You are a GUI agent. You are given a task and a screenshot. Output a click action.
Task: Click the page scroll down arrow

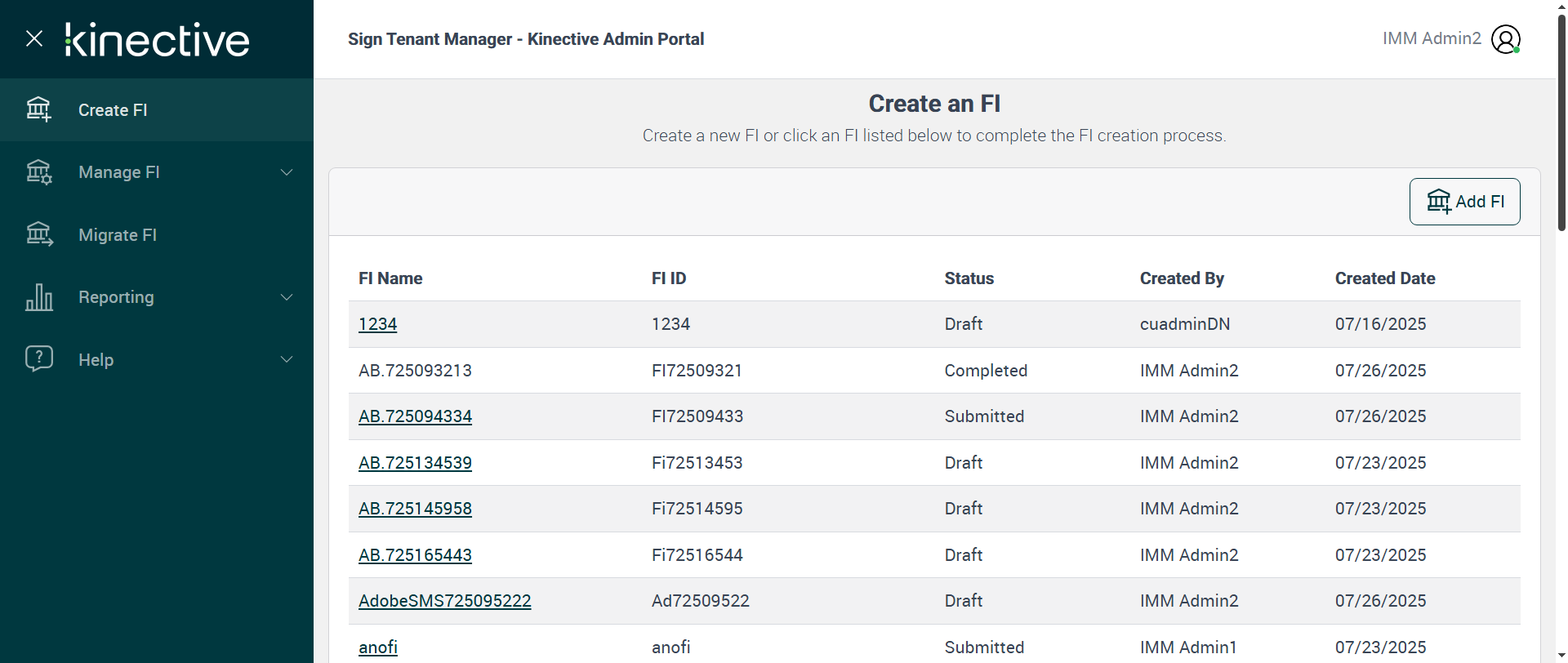click(x=1561, y=655)
